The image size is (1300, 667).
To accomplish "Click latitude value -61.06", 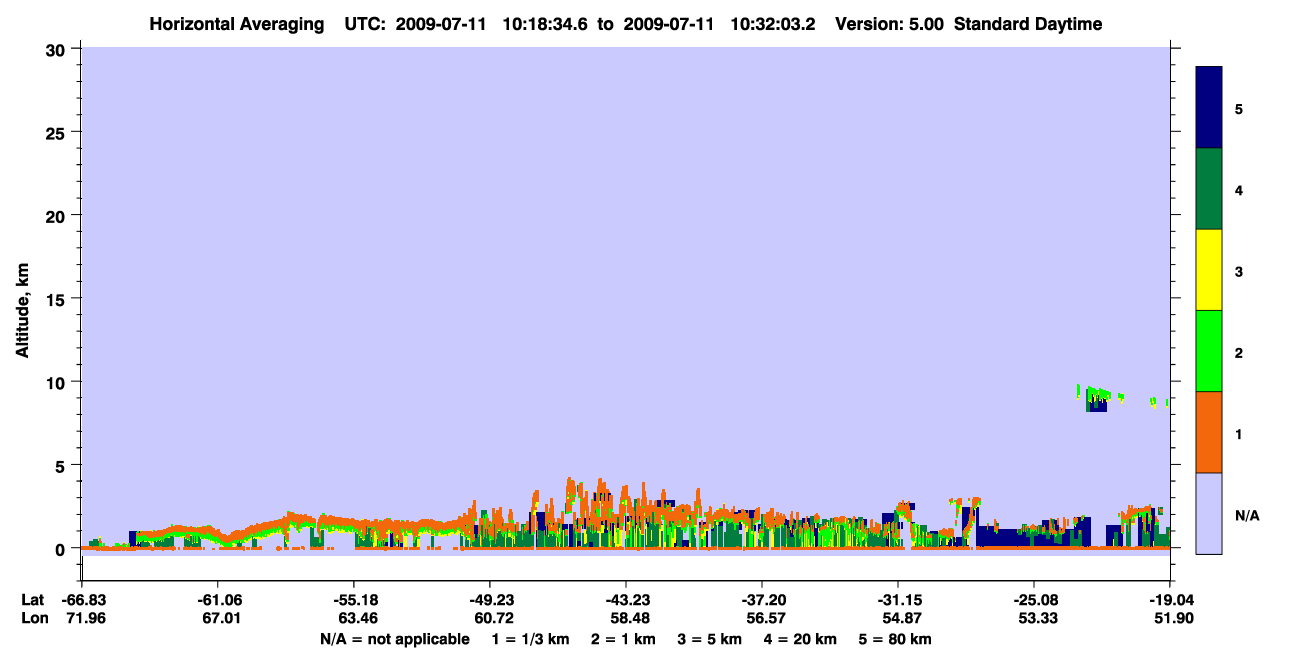I will 218,600.
